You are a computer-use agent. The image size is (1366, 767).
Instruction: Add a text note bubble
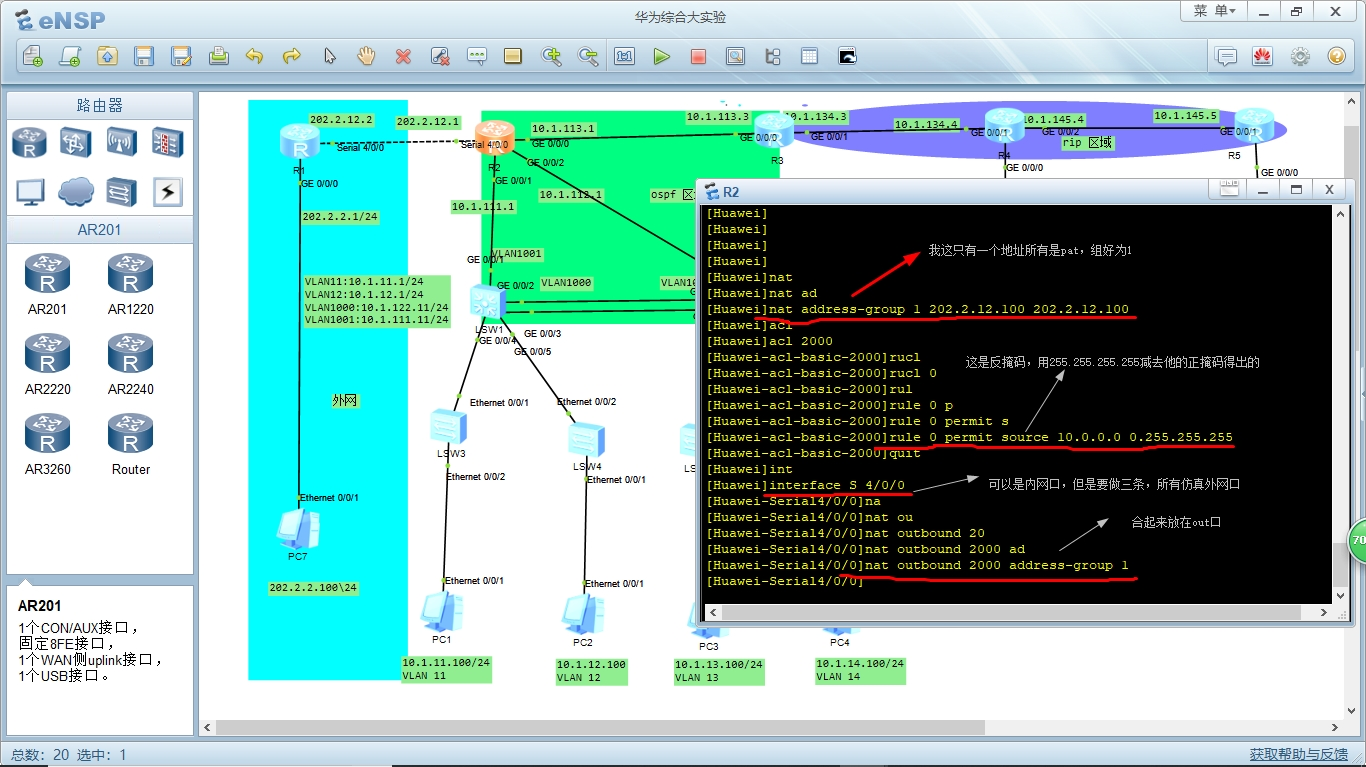coord(477,56)
